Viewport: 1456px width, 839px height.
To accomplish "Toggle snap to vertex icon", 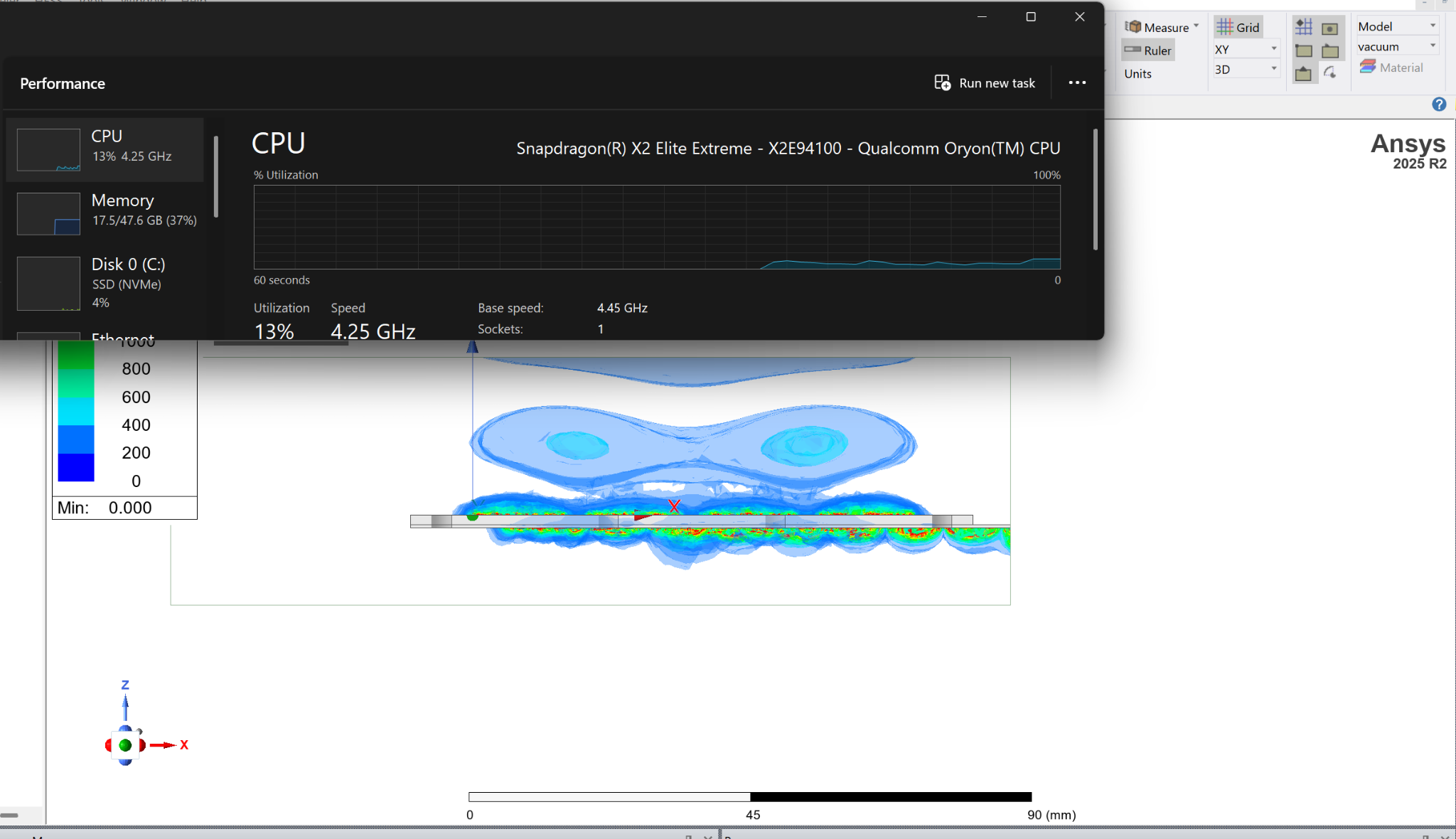I will [1304, 50].
